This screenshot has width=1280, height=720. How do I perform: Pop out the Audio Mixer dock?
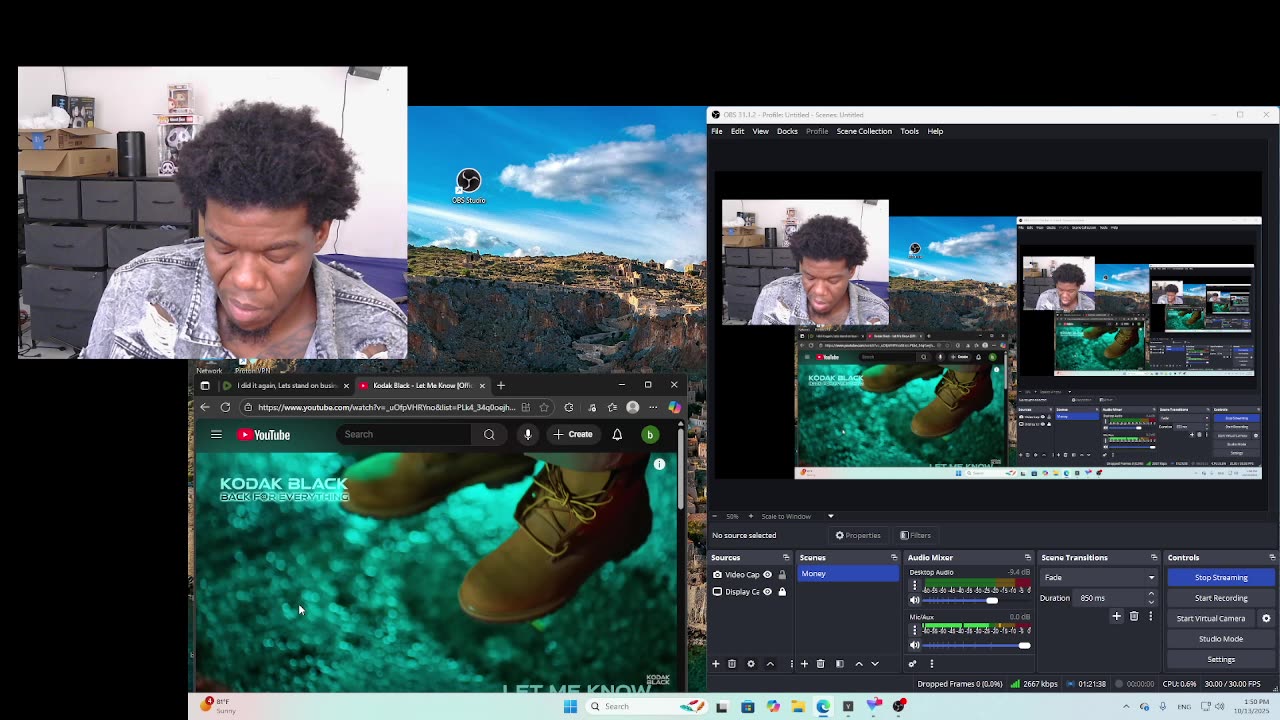pos(1027,557)
